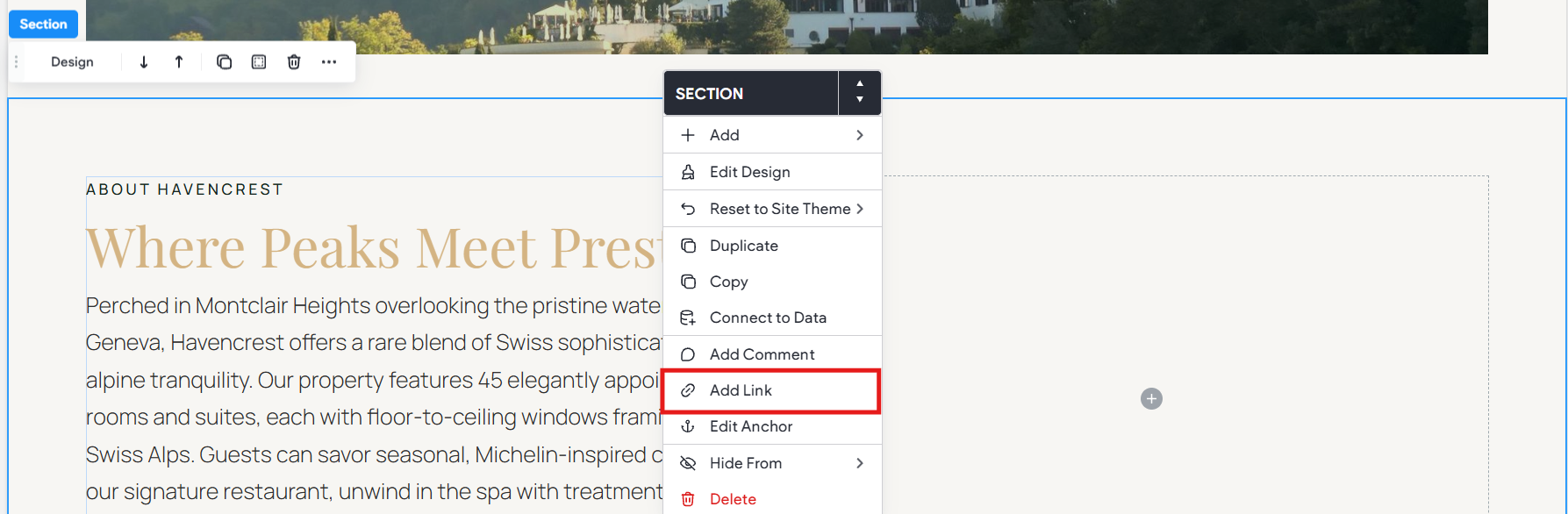The image size is (1568, 514).
Task: Expand Reset to Site Theme submenu
Action: 772,209
